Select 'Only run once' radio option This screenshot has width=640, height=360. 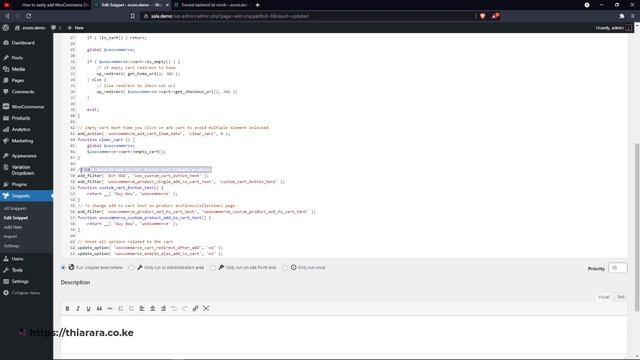(285, 268)
